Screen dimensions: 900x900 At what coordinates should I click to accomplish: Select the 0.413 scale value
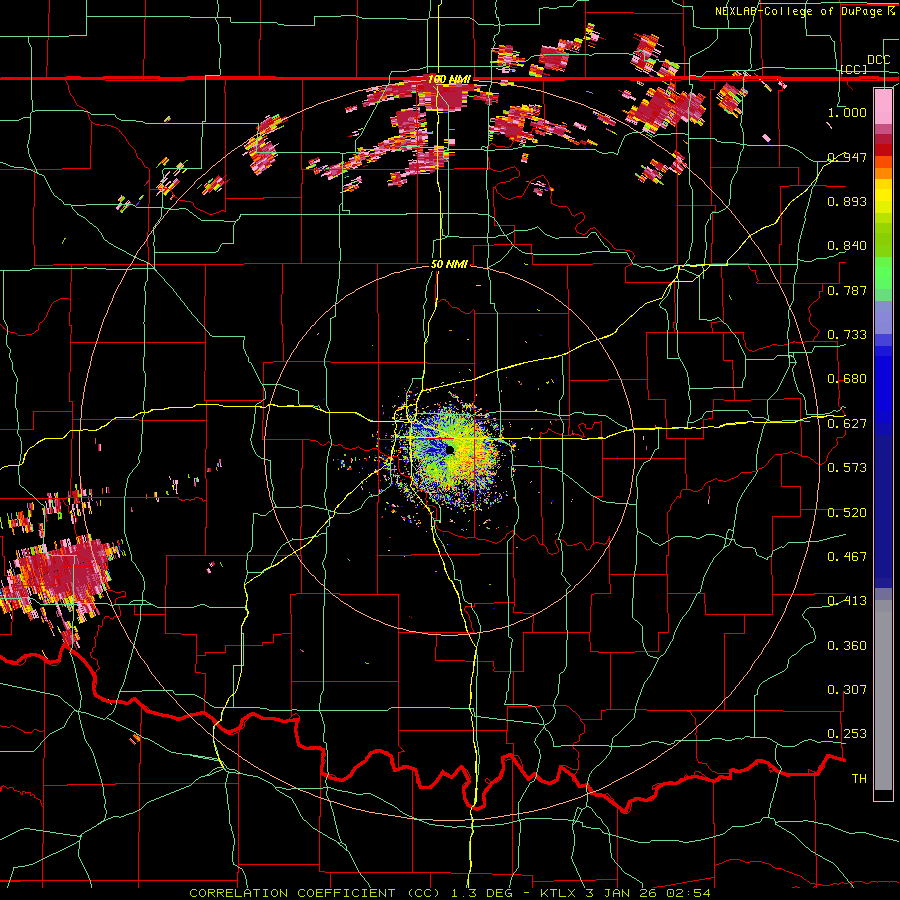tap(847, 600)
